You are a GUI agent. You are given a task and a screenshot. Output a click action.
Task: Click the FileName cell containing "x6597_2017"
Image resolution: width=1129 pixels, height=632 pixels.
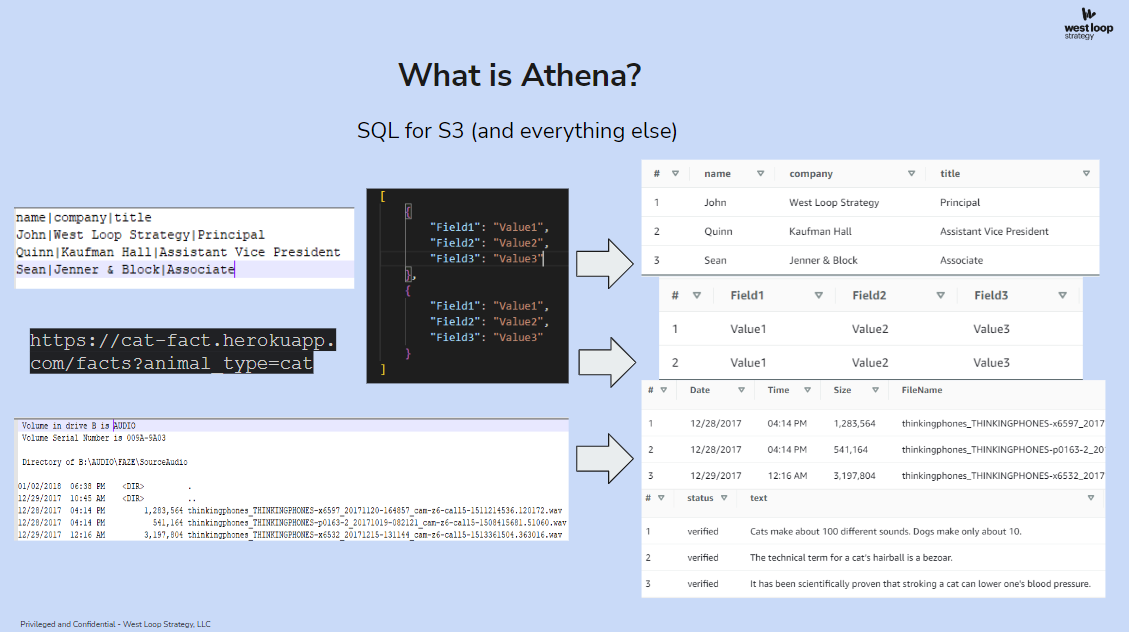(1003, 424)
